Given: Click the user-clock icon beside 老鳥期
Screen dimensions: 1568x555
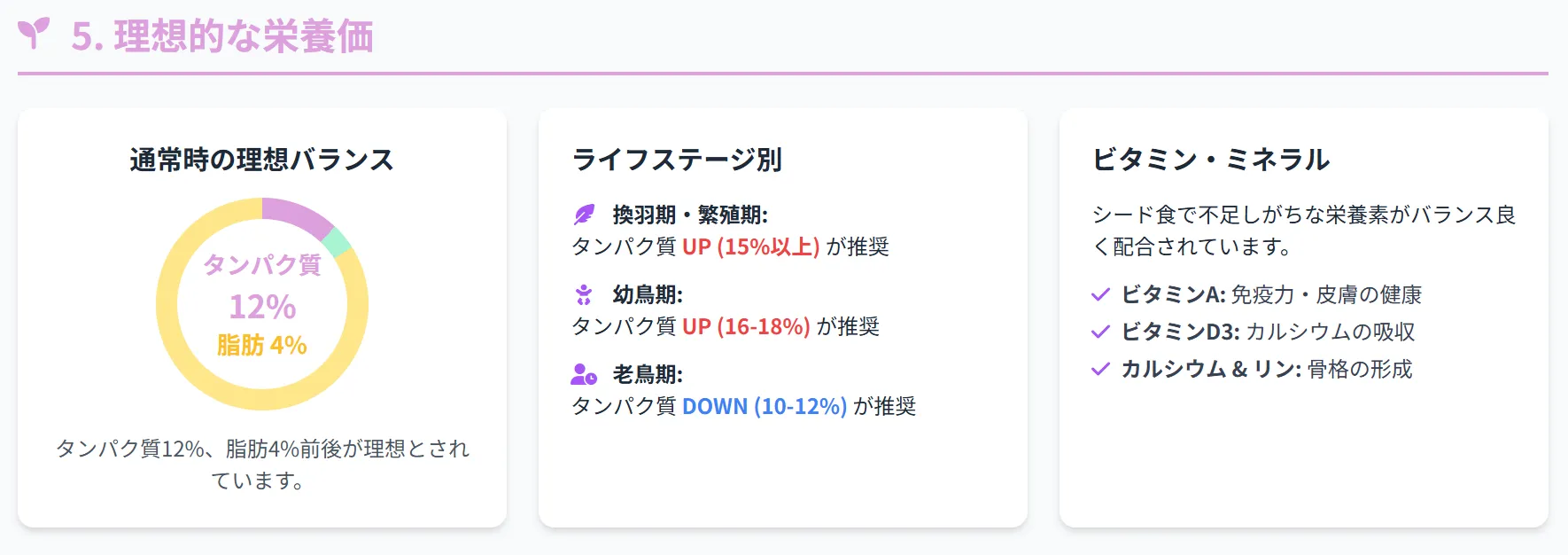Looking at the screenshot, I should [x=584, y=374].
